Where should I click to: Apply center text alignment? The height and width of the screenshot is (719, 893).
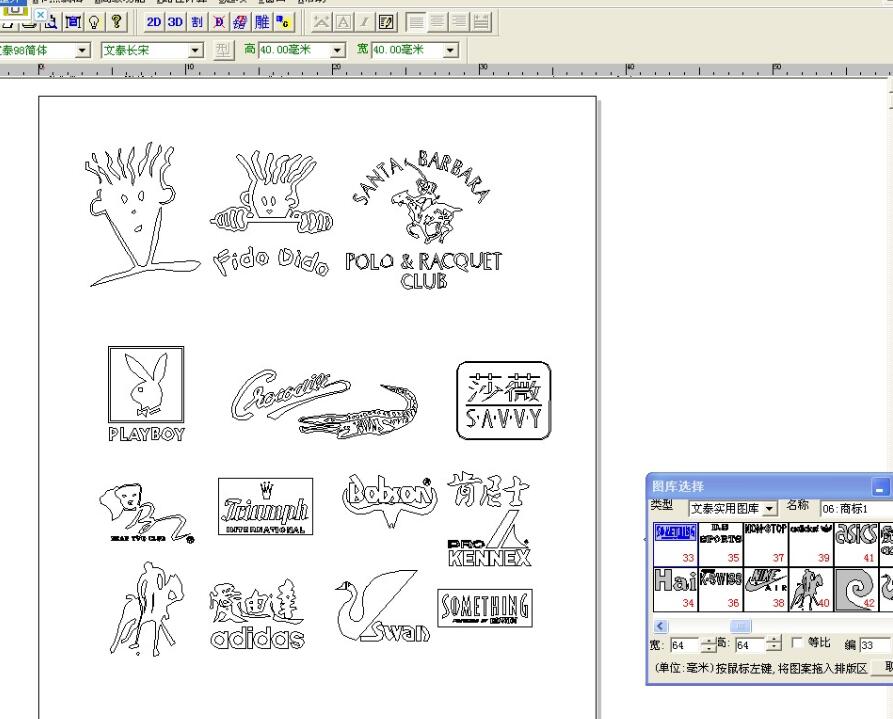pyautogui.click(x=438, y=22)
